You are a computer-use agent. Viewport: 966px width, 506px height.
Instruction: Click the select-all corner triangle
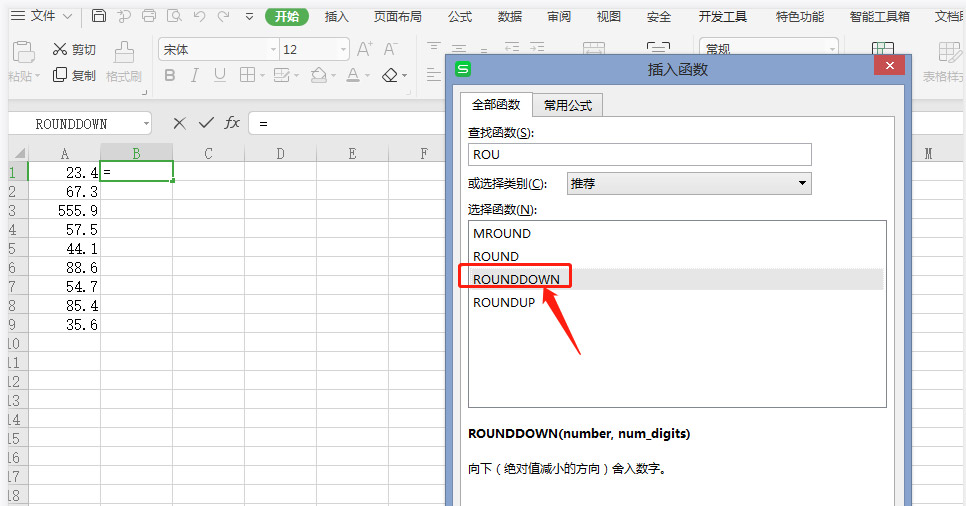click(x=19, y=153)
